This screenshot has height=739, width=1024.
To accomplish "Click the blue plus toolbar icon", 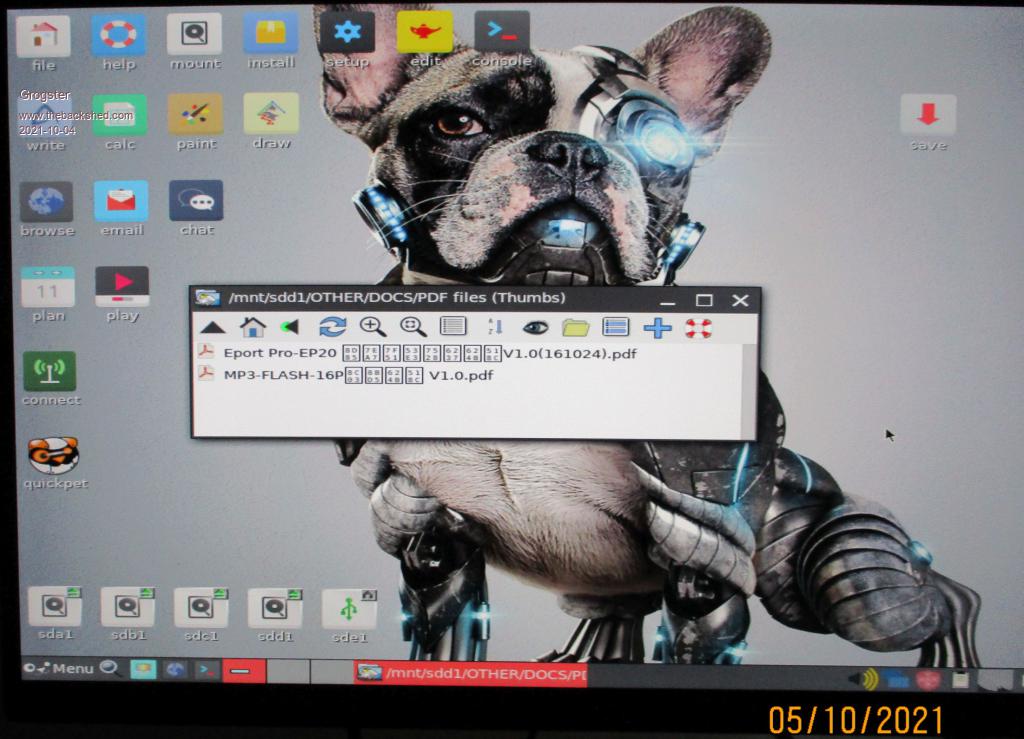I will pyautogui.click(x=657, y=327).
